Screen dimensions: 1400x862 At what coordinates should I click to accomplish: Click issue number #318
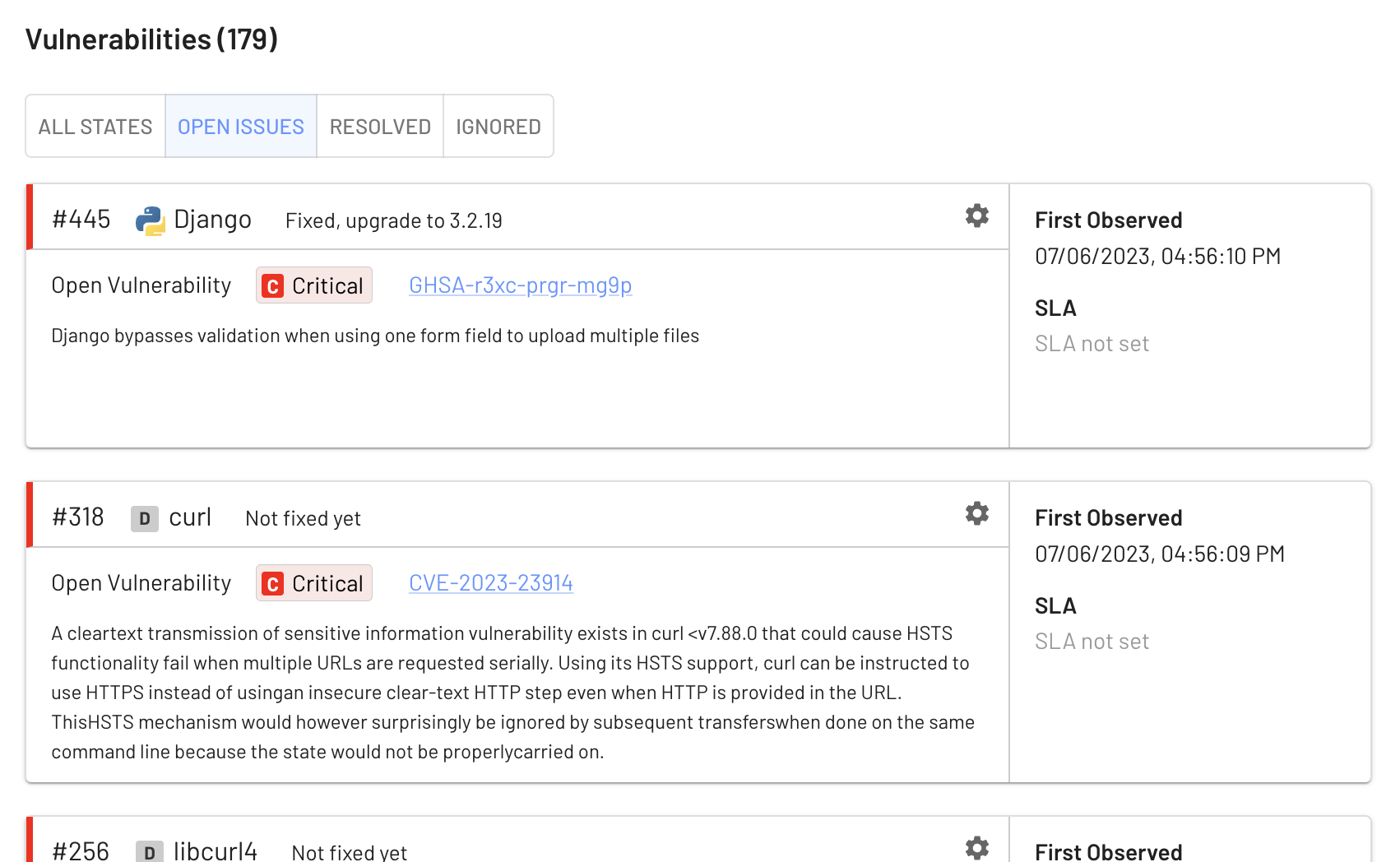tap(77, 517)
